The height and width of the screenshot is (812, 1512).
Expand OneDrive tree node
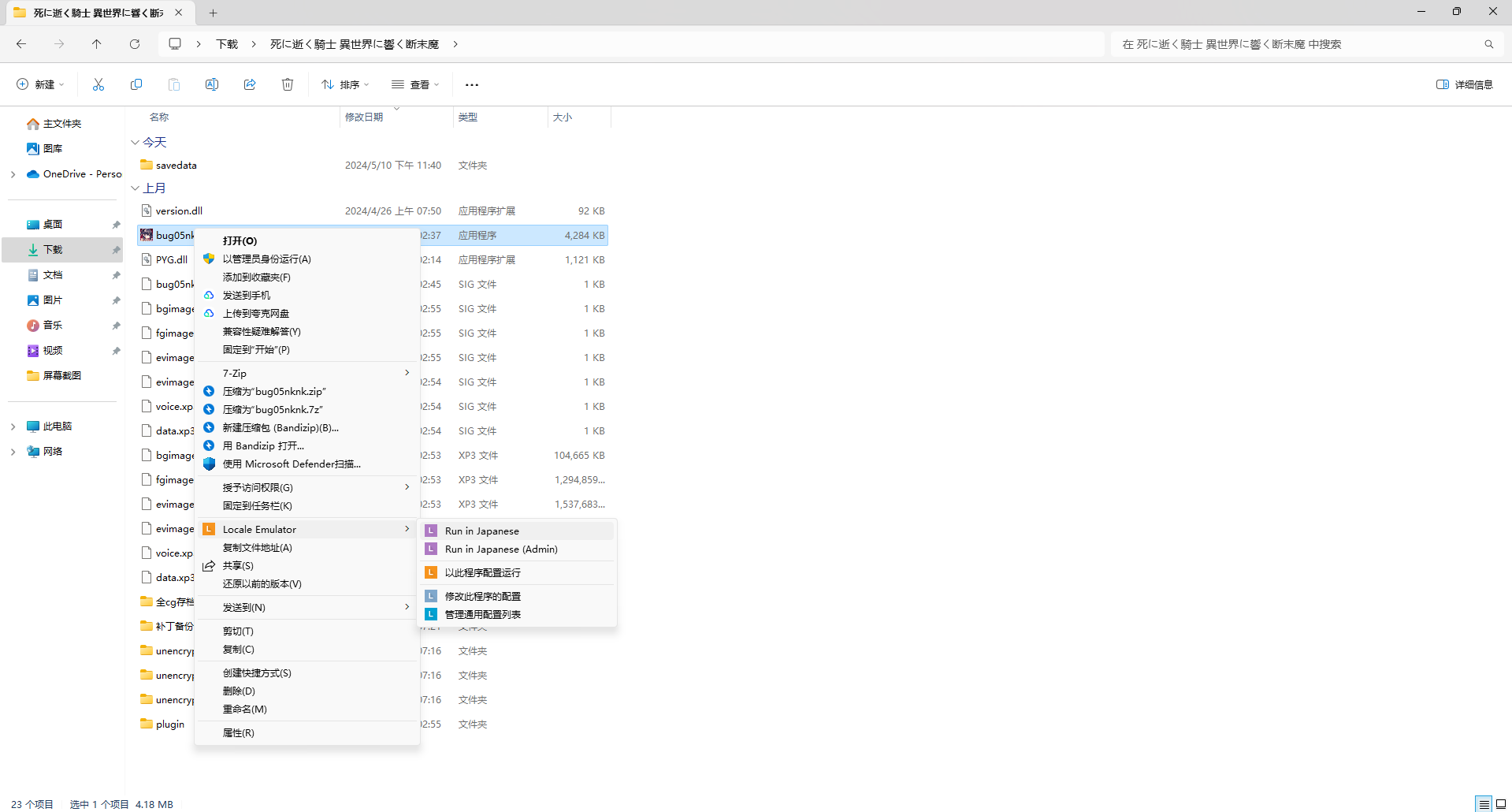pos(13,174)
